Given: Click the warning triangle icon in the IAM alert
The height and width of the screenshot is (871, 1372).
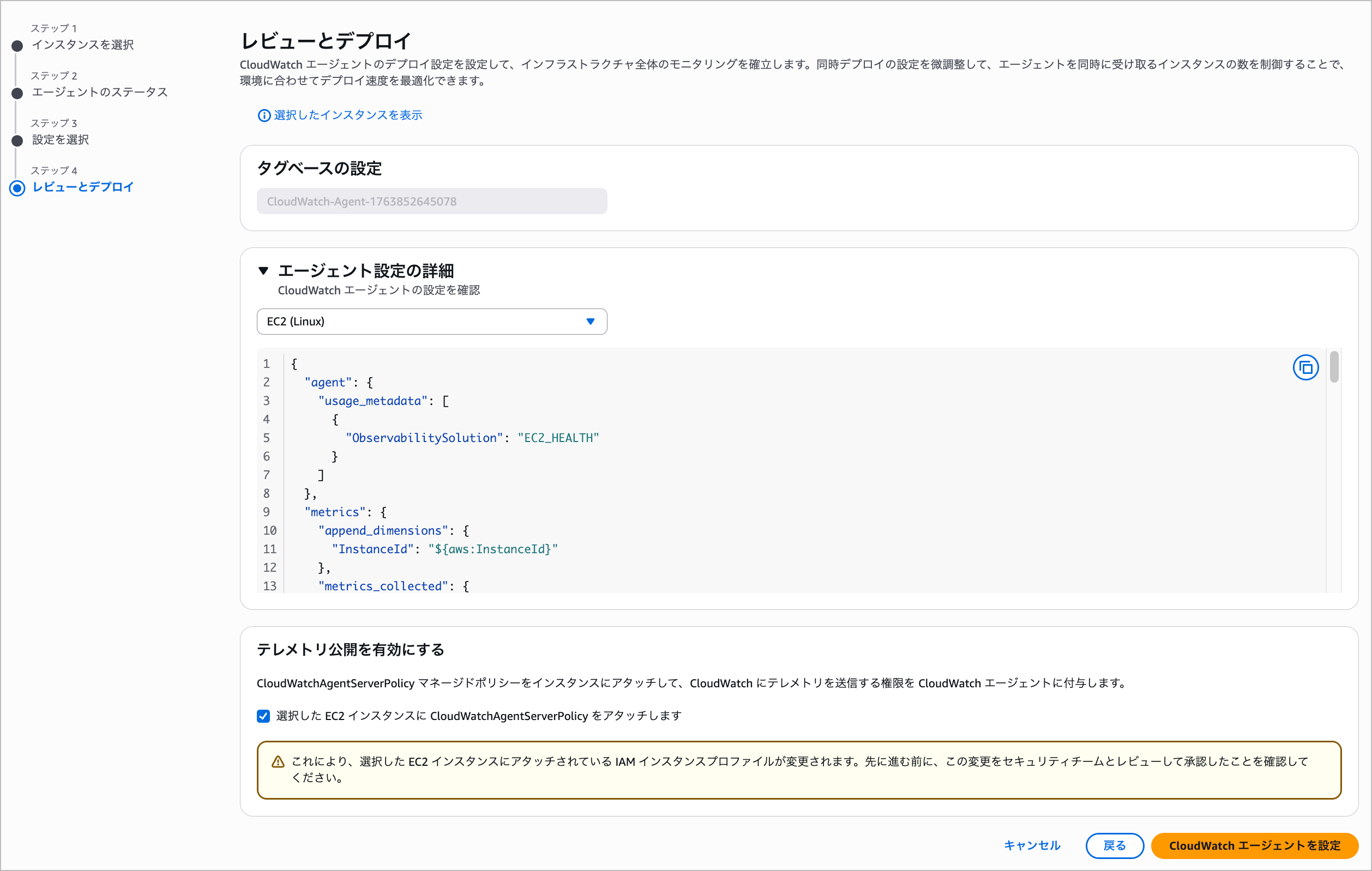Looking at the screenshot, I should tap(278, 761).
